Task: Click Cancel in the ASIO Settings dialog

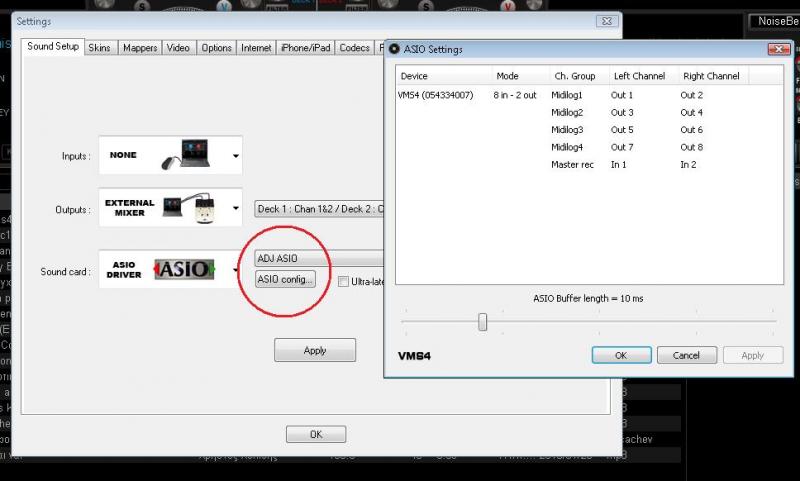Action: click(x=687, y=355)
